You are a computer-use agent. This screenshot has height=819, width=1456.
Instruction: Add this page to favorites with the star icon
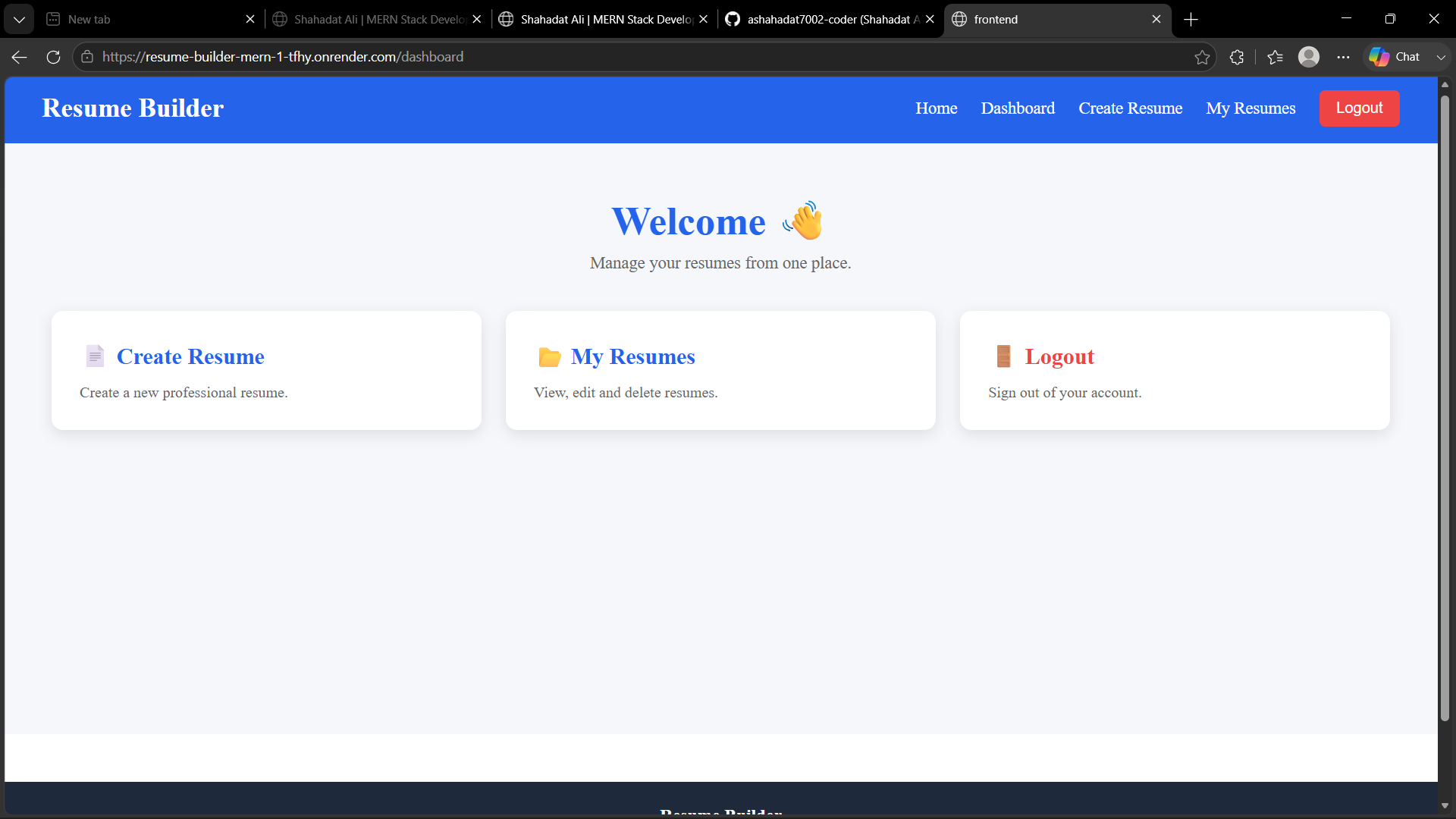click(x=1202, y=57)
